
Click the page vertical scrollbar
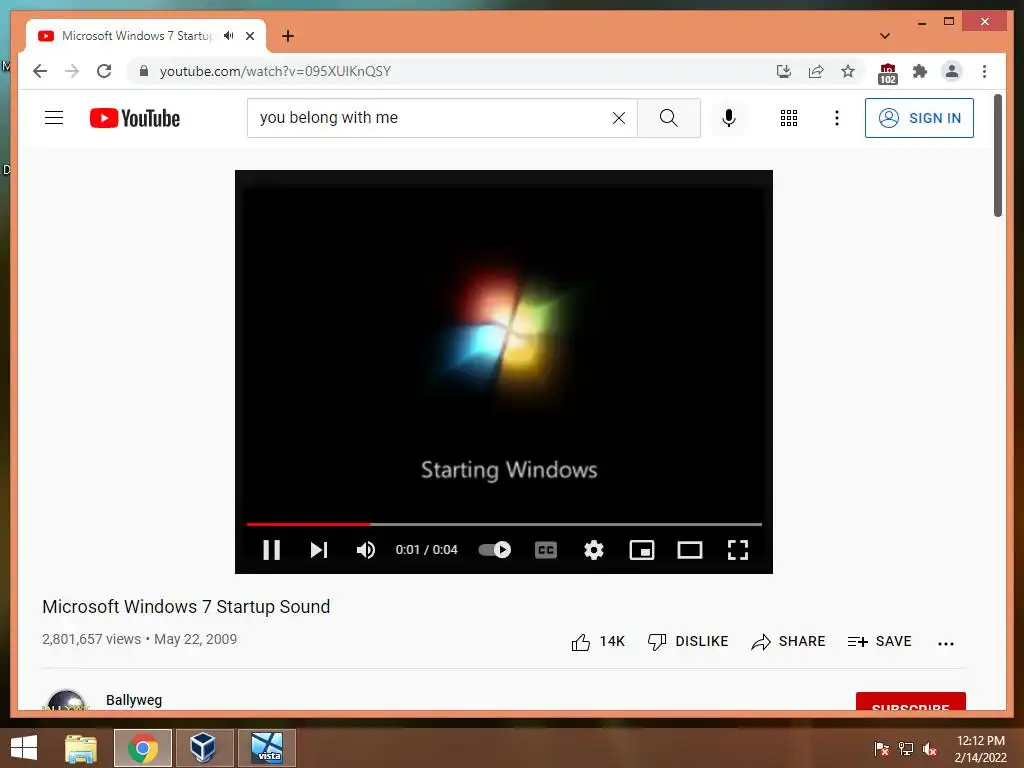click(998, 155)
